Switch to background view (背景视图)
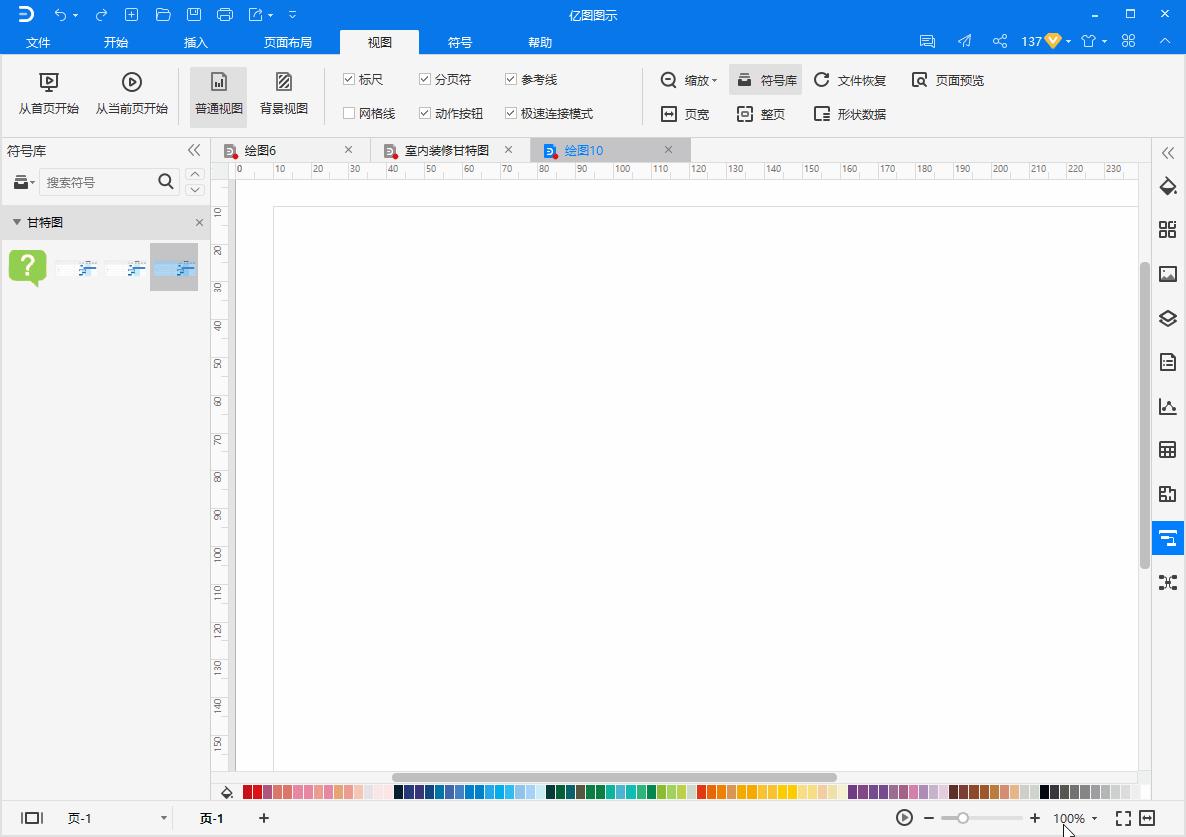This screenshot has width=1186, height=837. [x=284, y=94]
